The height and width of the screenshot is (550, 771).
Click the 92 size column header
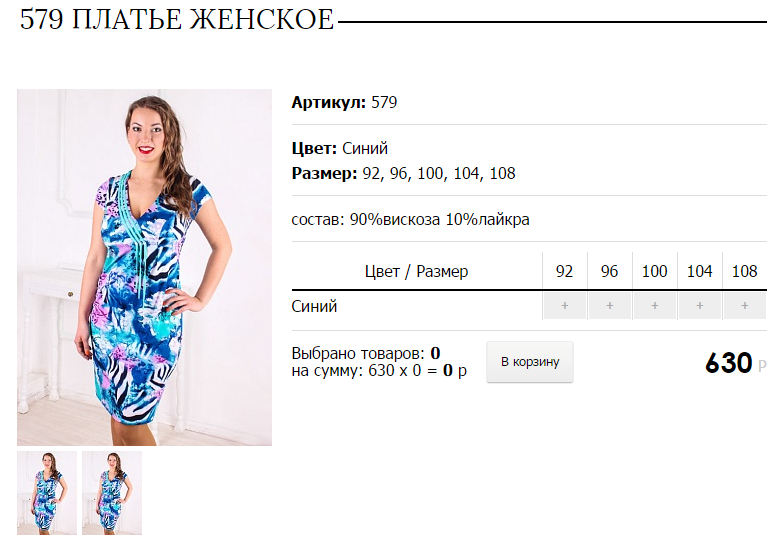coord(564,271)
